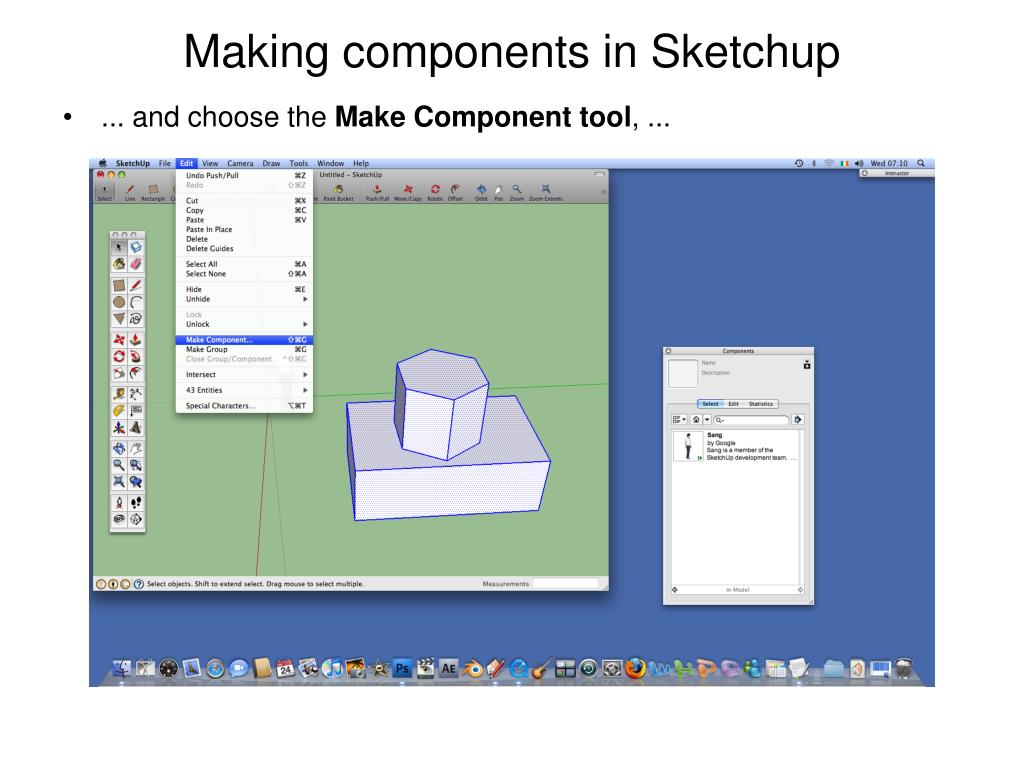
Task: Select the Dimension tool in palette
Action: pyautogui.click(x=136, y=394)
